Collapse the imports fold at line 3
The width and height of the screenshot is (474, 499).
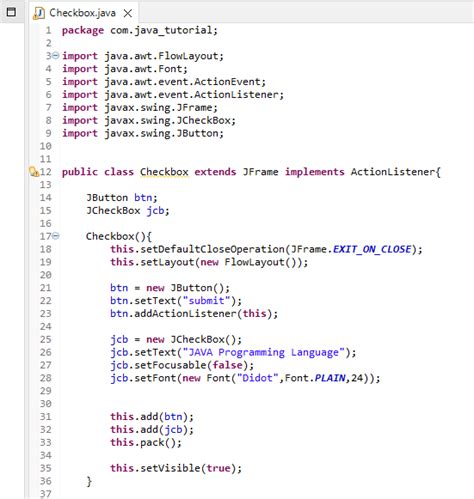(x=56, y=55)
